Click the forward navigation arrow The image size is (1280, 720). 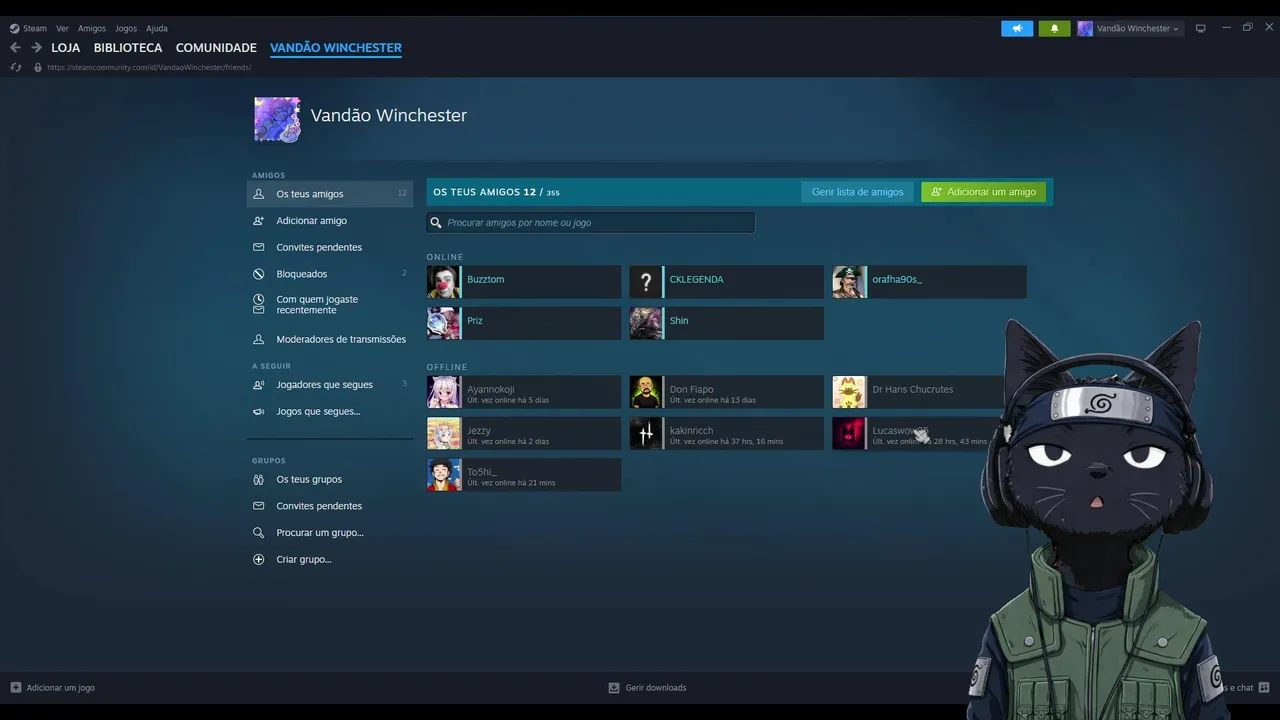36,47
